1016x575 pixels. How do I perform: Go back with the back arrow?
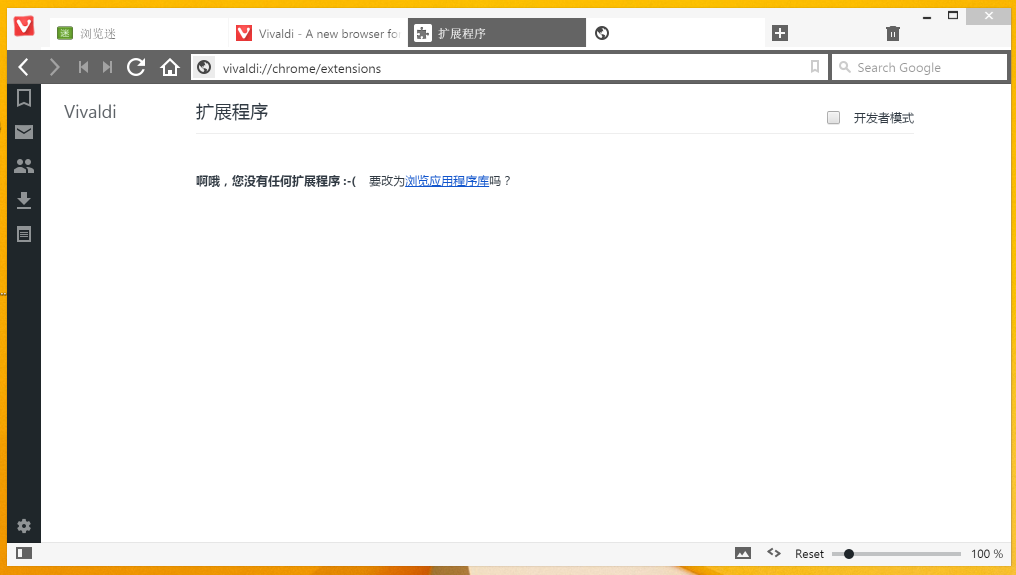[x=23, y=67]
